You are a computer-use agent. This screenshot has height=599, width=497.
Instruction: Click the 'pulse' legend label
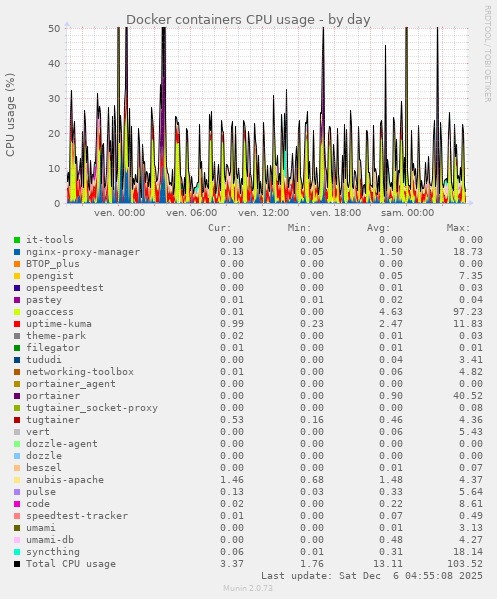tap(41, 492)
